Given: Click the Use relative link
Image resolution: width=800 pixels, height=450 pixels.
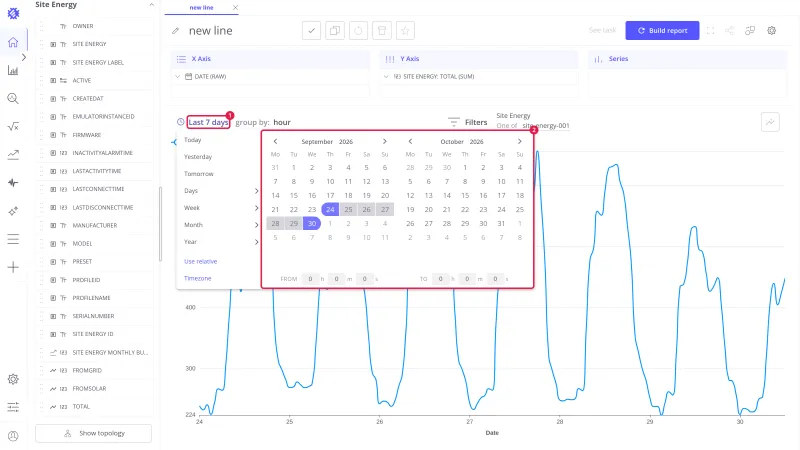Looking at the screenshot, I should [x=201, y=261].
